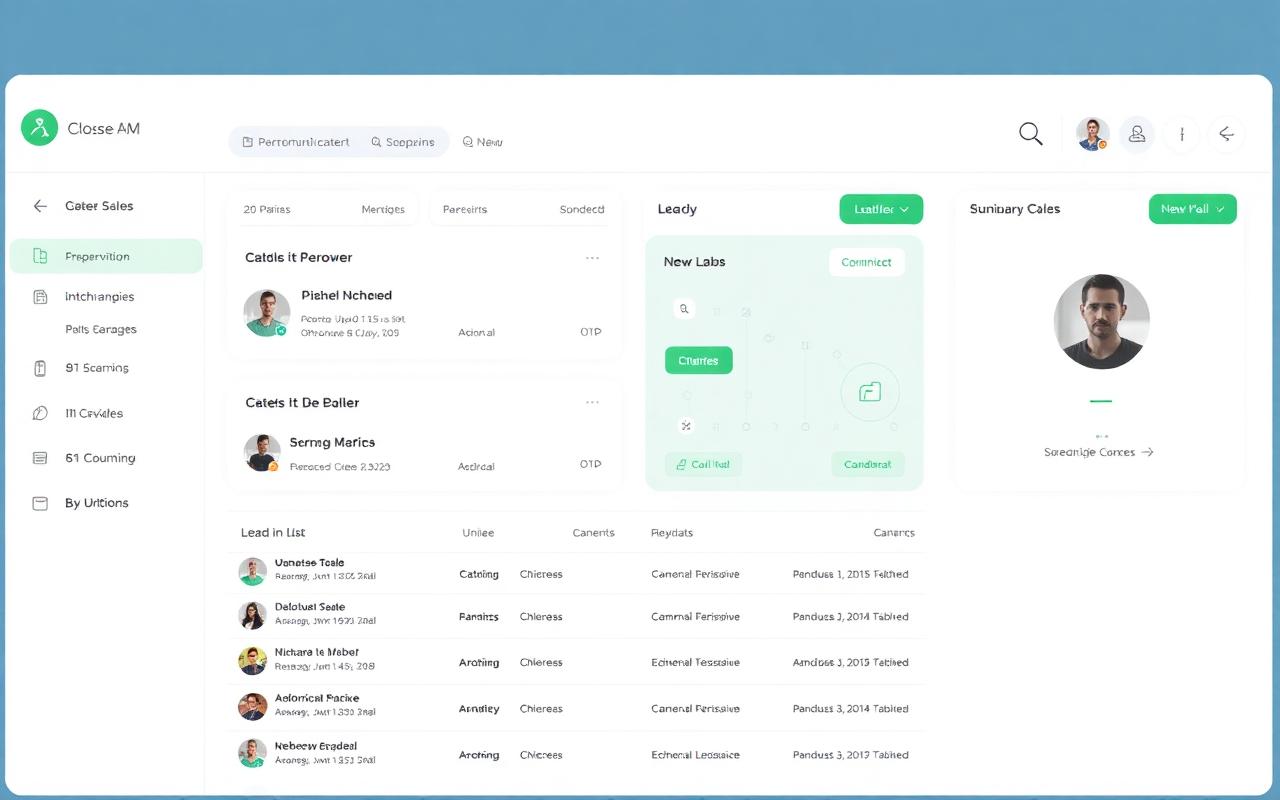The width and height of the screenshot is (1280, 800).
Task: Open the New Pall dropdown button
Action: tap(1193, 209)
